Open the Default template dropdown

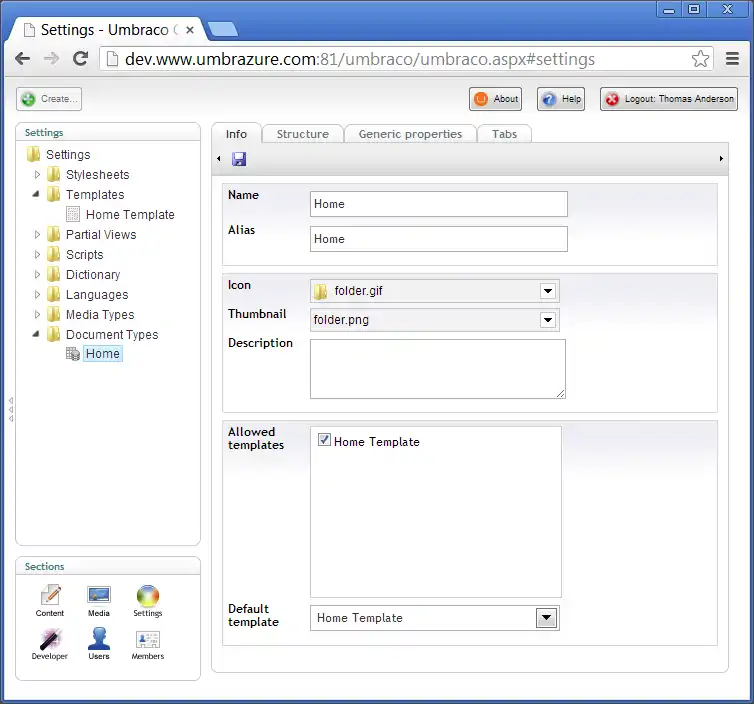tap(546, 618)
